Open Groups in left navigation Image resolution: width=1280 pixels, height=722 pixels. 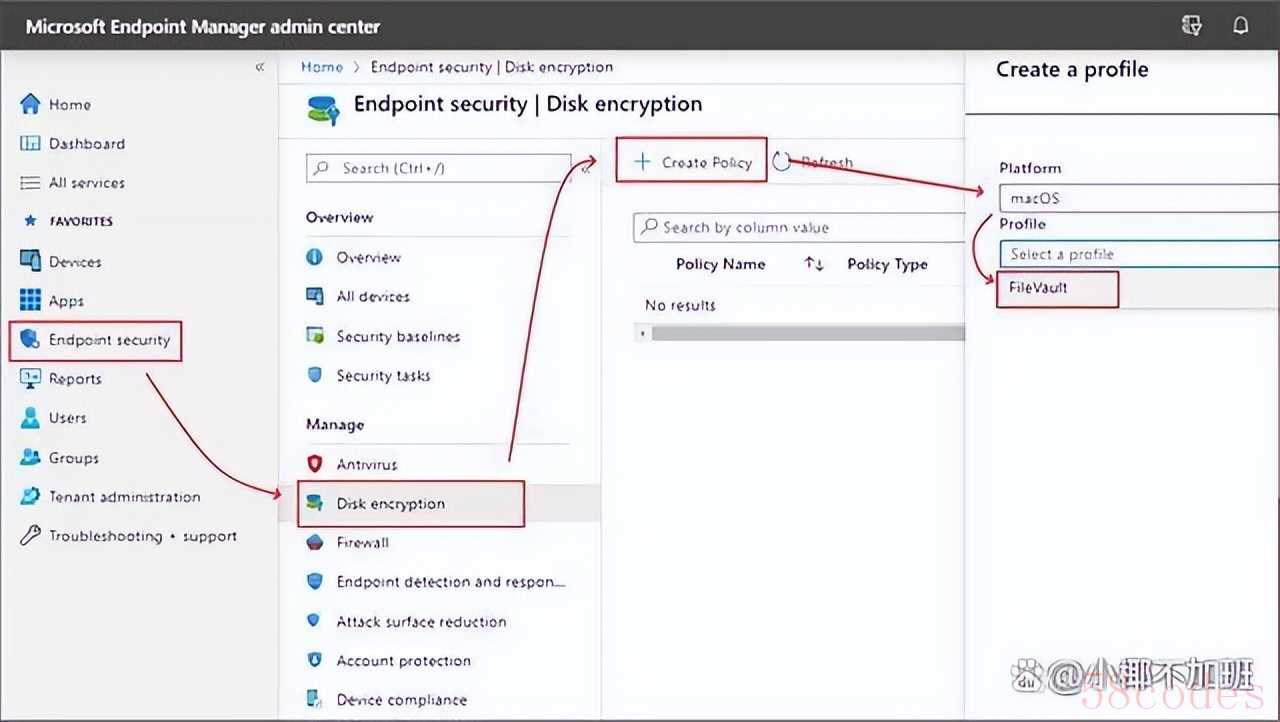coord(73,458)
